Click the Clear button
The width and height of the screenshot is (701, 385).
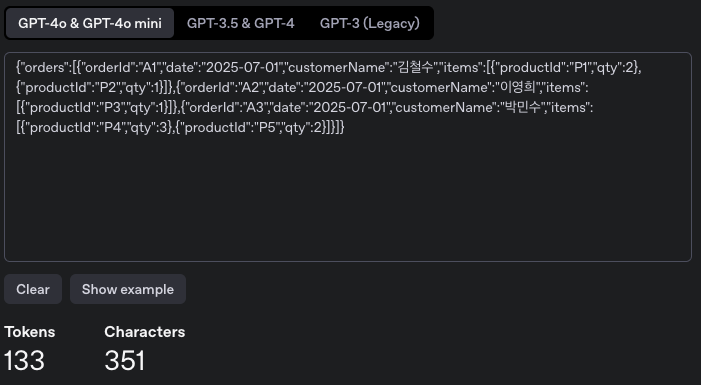[x=33, y=289]
